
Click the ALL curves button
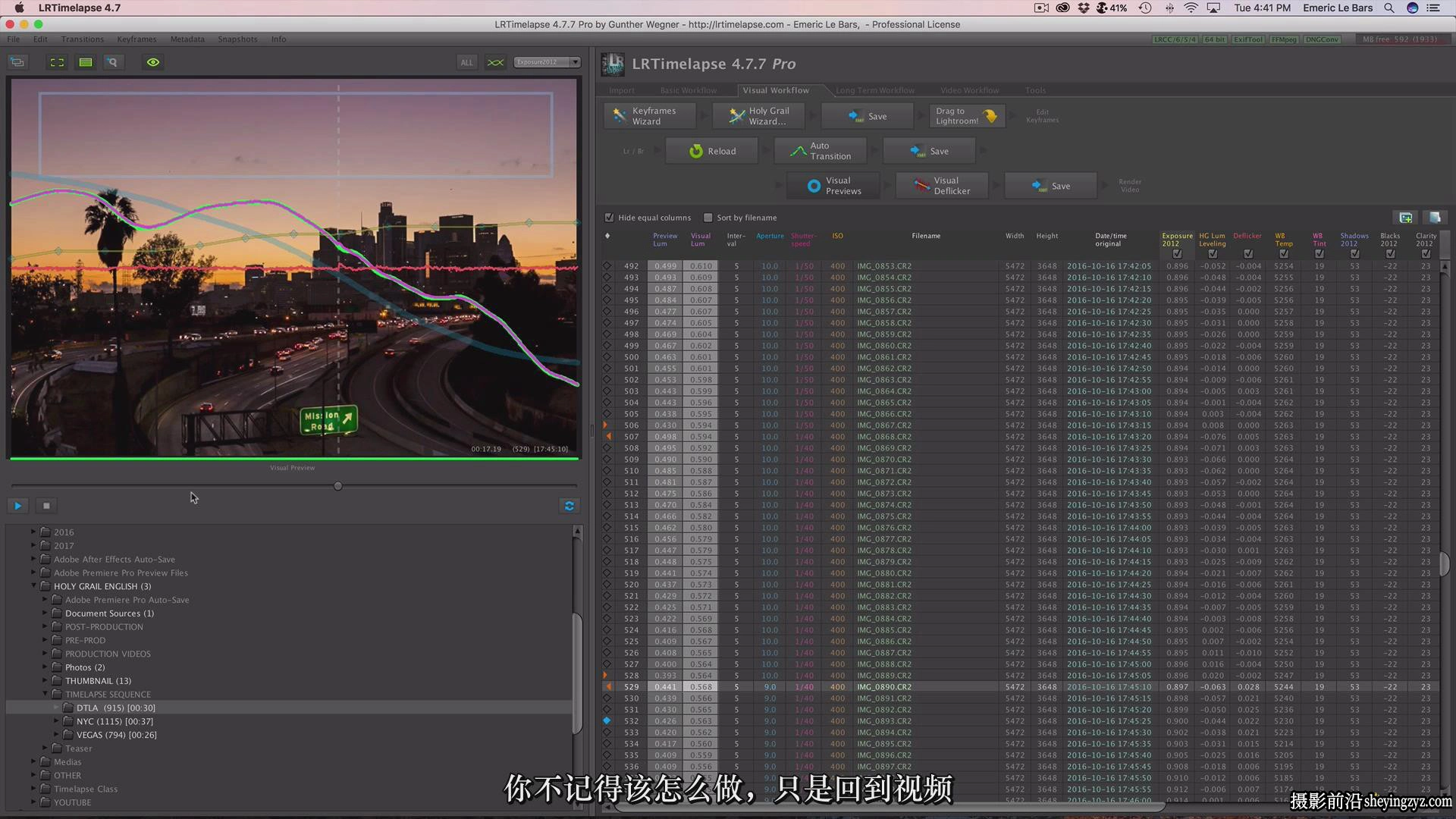pyautogui.click(x=466, y=62)
